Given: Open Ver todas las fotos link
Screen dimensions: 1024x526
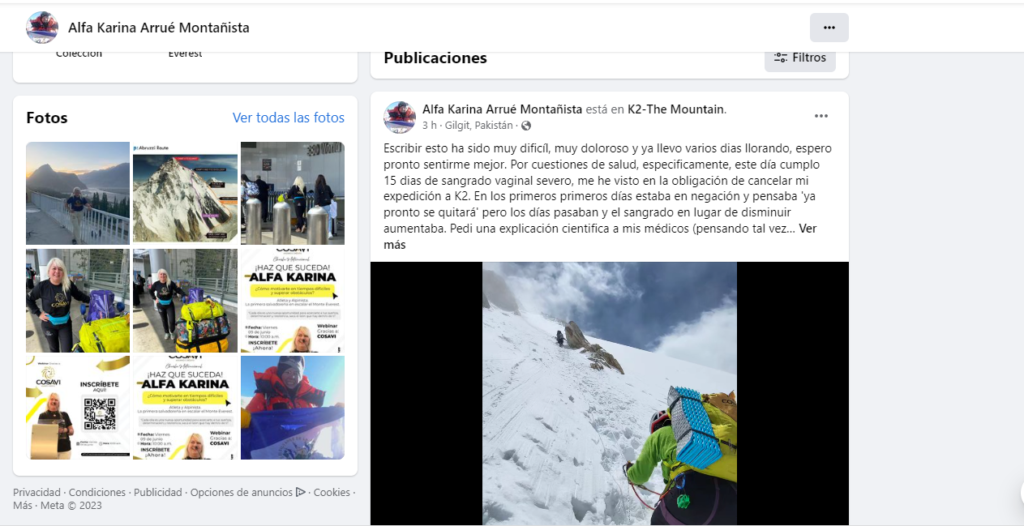Looking at the screenshot, I should [289, 118].
